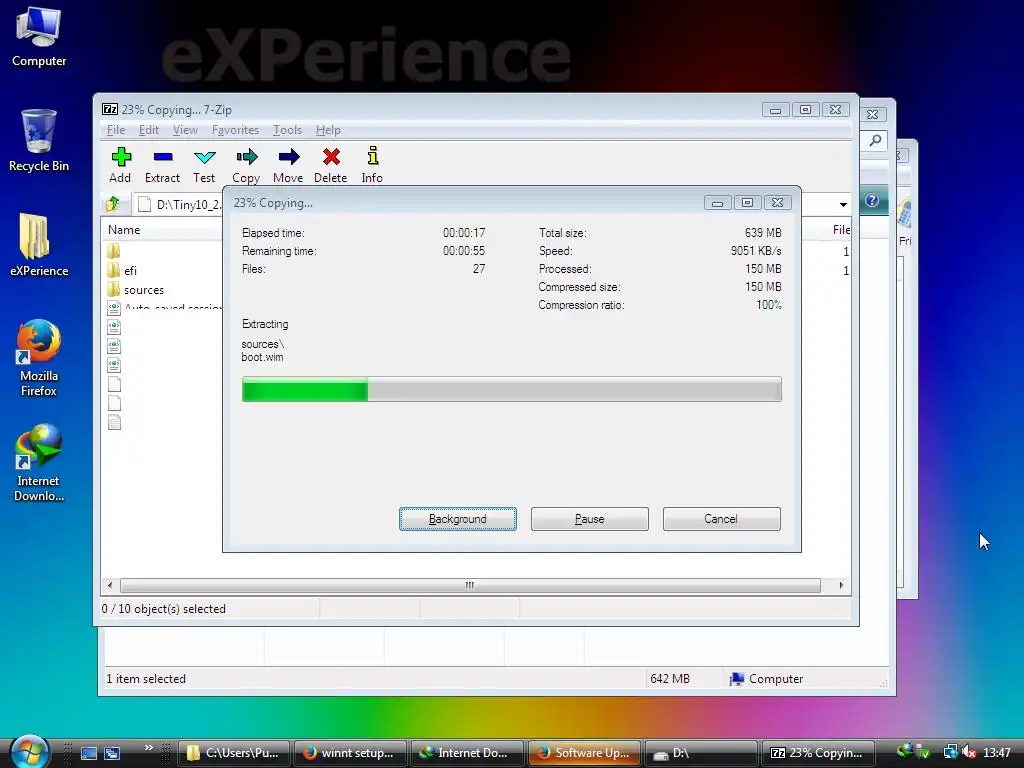The image size is (1024, 768).
Task: Launch Internet Download Manager desktop shortcut
Action: 39,463
